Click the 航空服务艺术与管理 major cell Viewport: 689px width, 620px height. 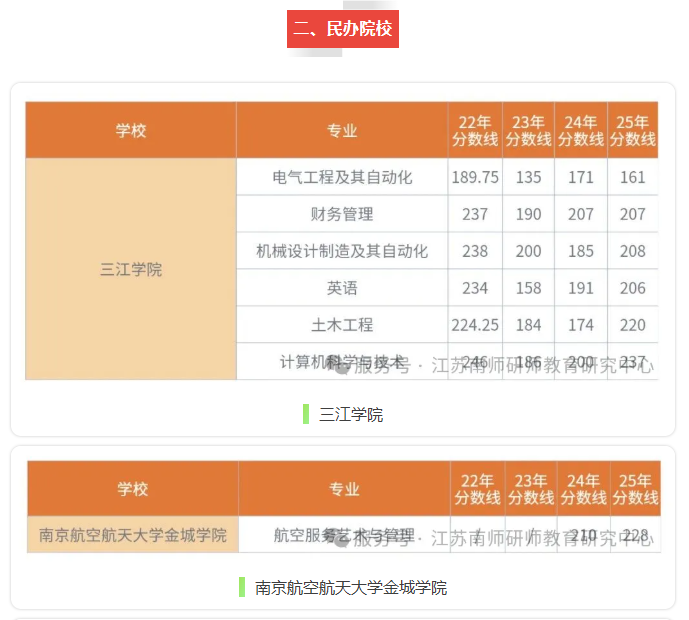[x=344, y=535]
